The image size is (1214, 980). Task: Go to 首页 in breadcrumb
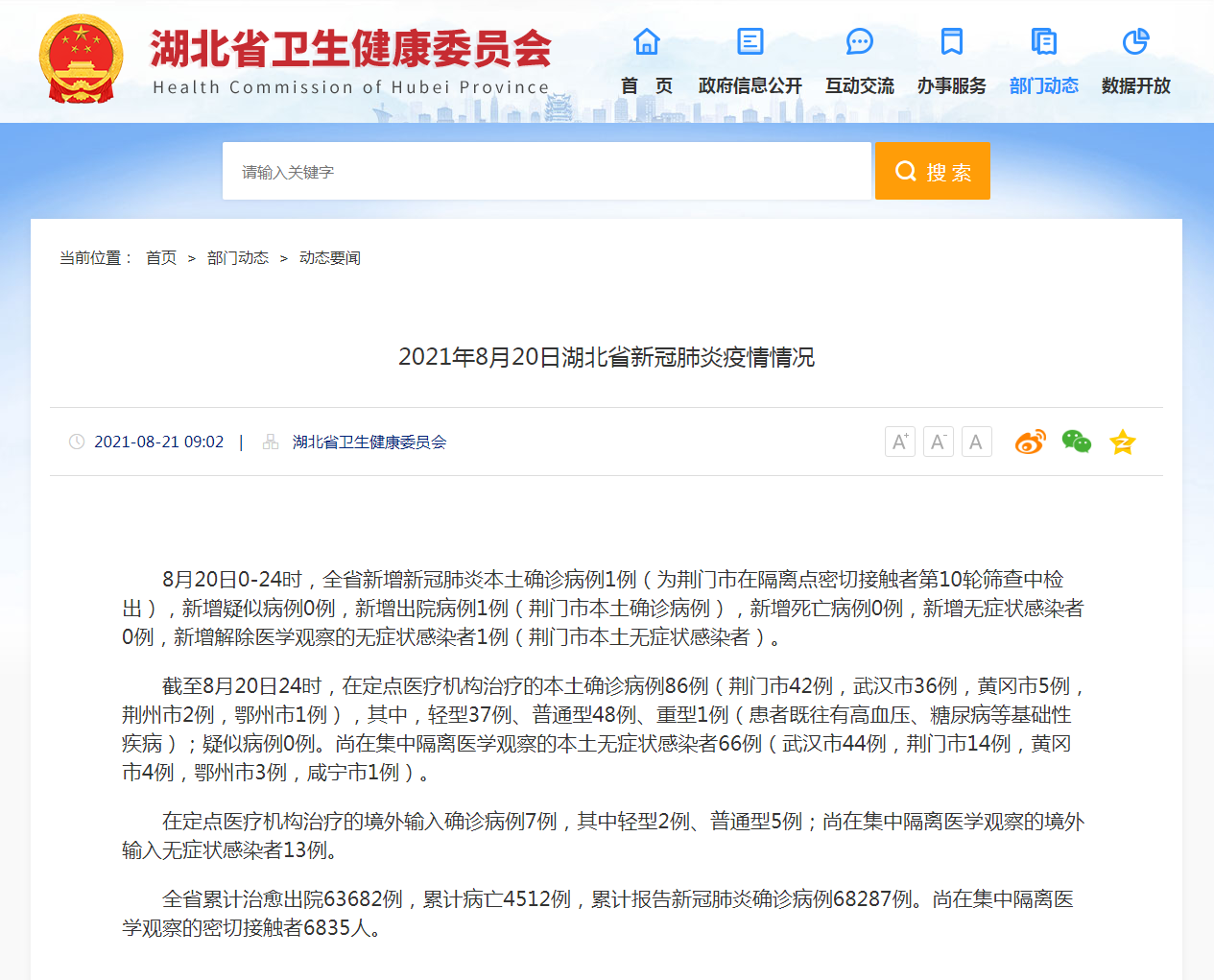(161, 257)
